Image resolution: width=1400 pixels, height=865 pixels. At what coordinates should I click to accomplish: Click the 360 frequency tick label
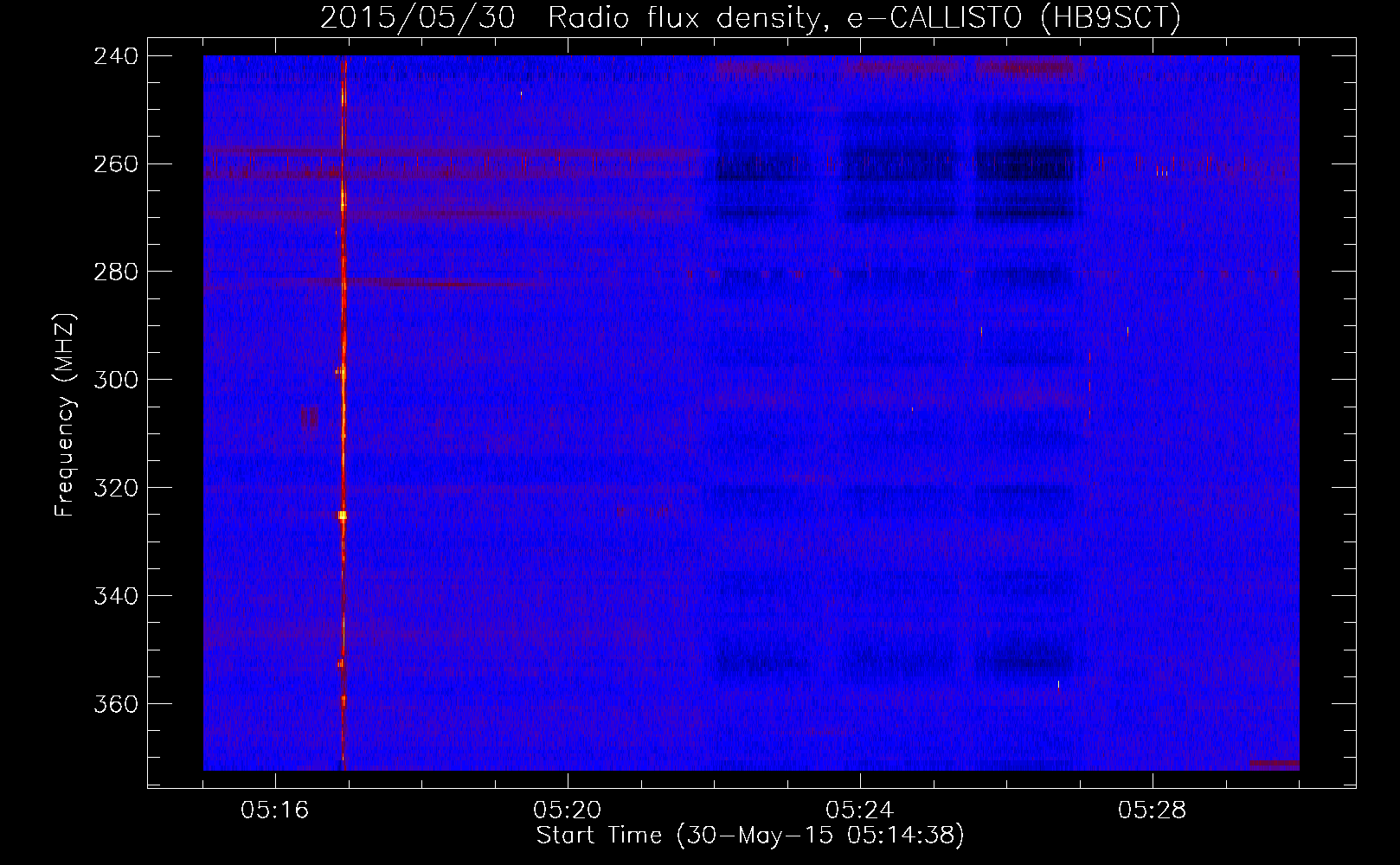click(116, 704)
